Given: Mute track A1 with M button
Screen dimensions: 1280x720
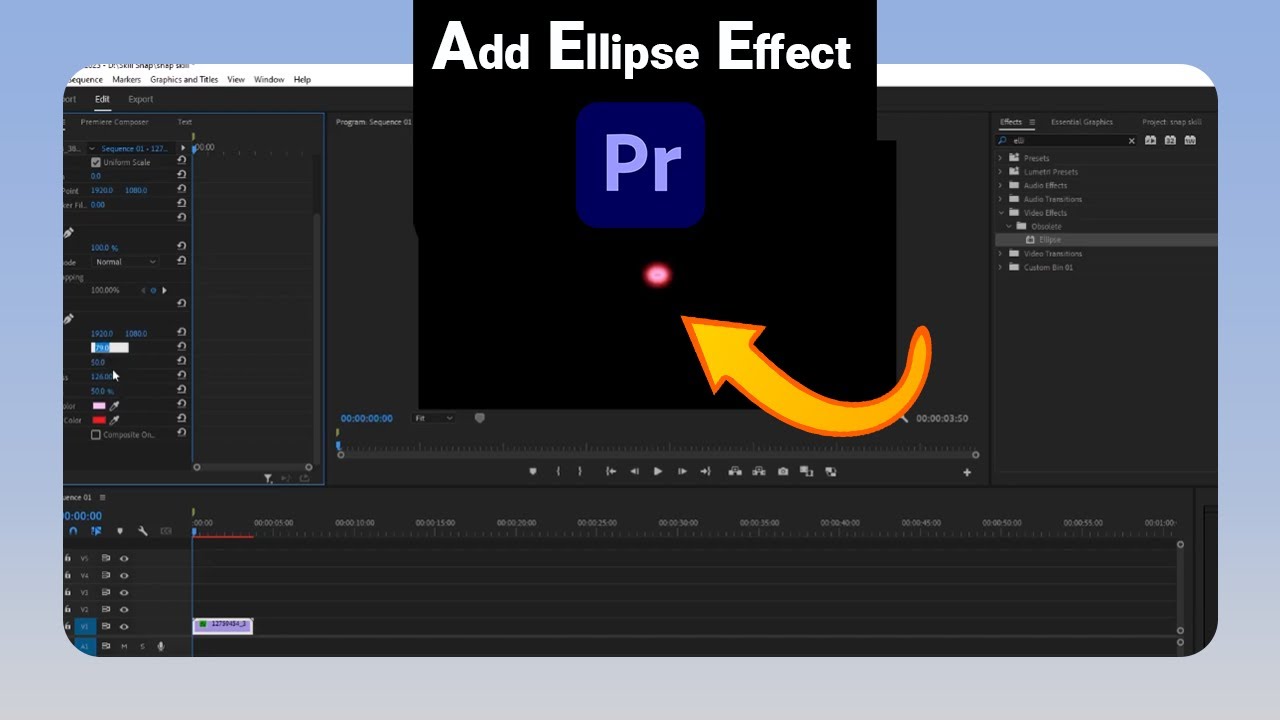Looking at the screenshot, I should point(125,646).
